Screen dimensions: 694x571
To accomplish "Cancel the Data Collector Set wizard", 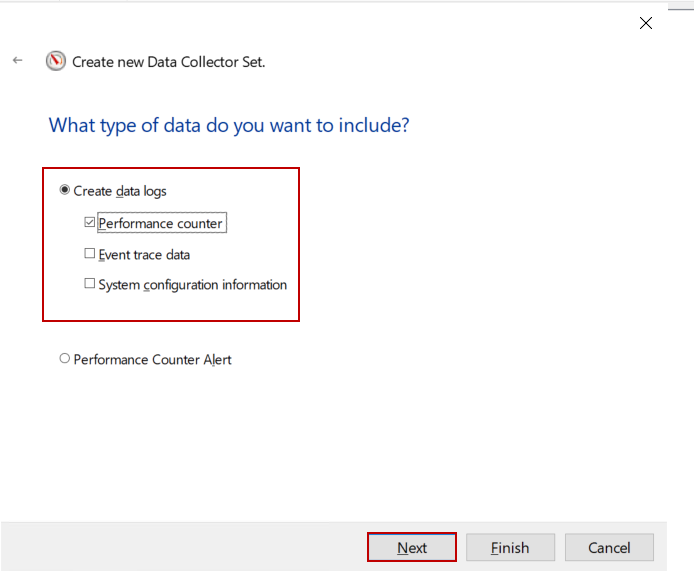I will tap(609, 548).
